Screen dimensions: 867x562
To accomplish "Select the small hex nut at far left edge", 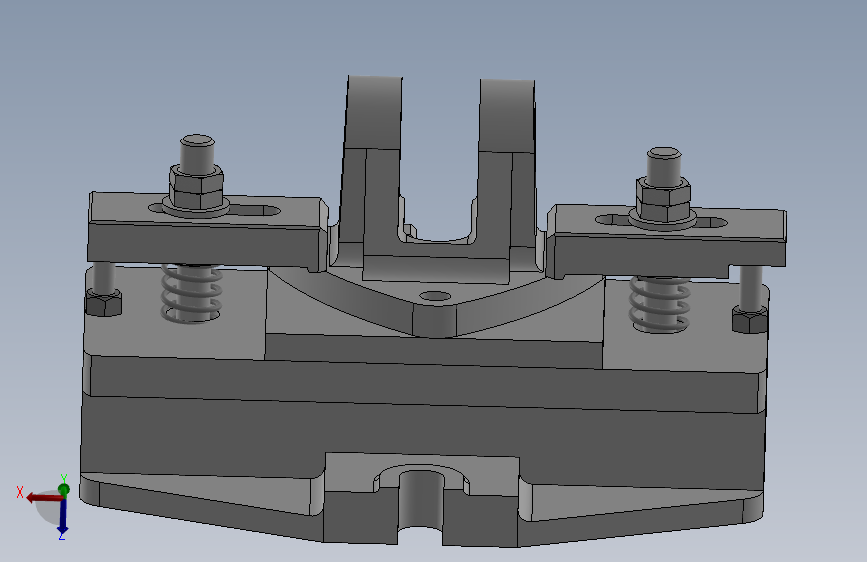I will (103, 303).
